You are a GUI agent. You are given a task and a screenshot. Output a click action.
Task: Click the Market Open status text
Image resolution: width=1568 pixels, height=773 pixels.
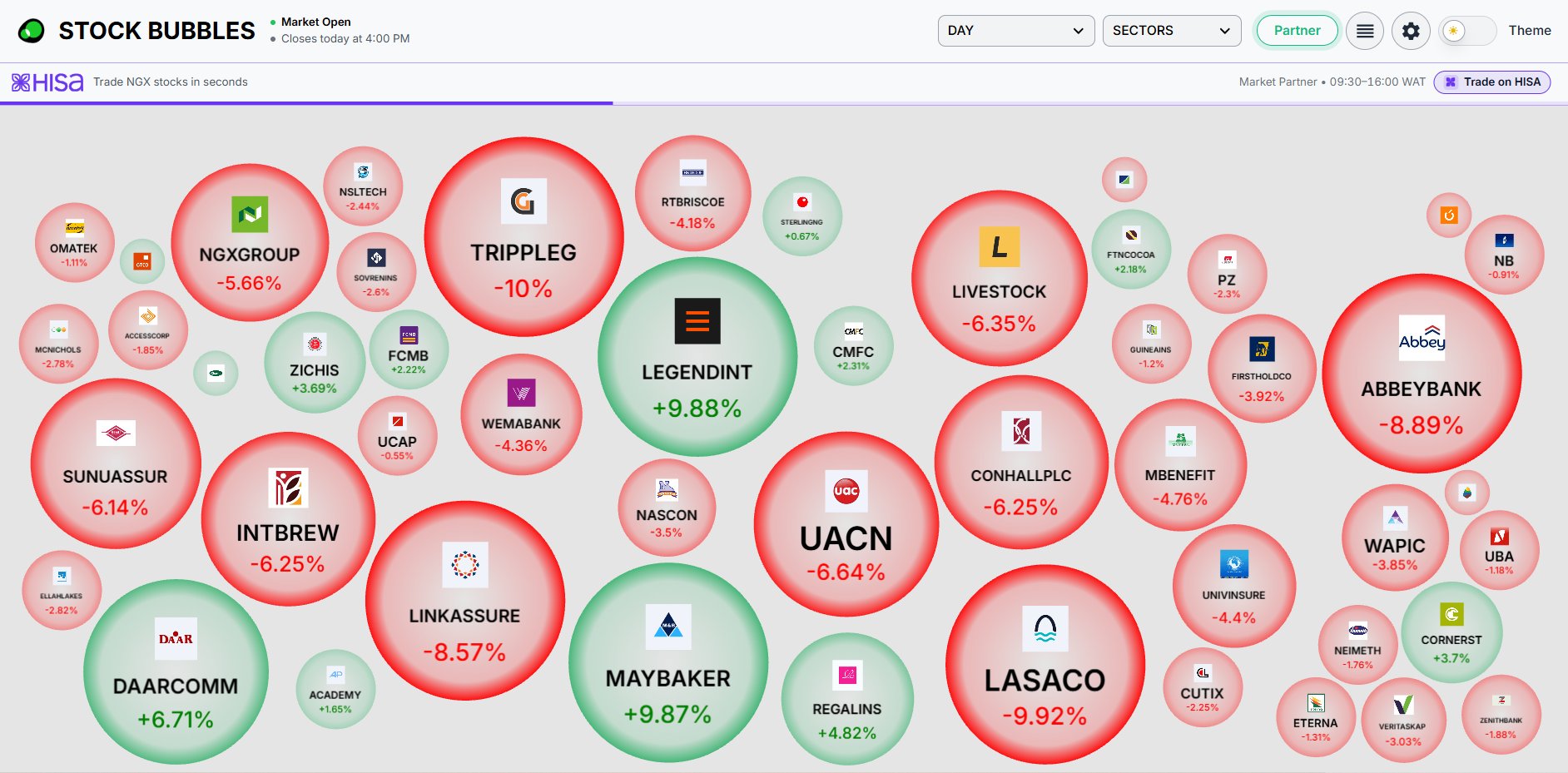click(316, 22)
